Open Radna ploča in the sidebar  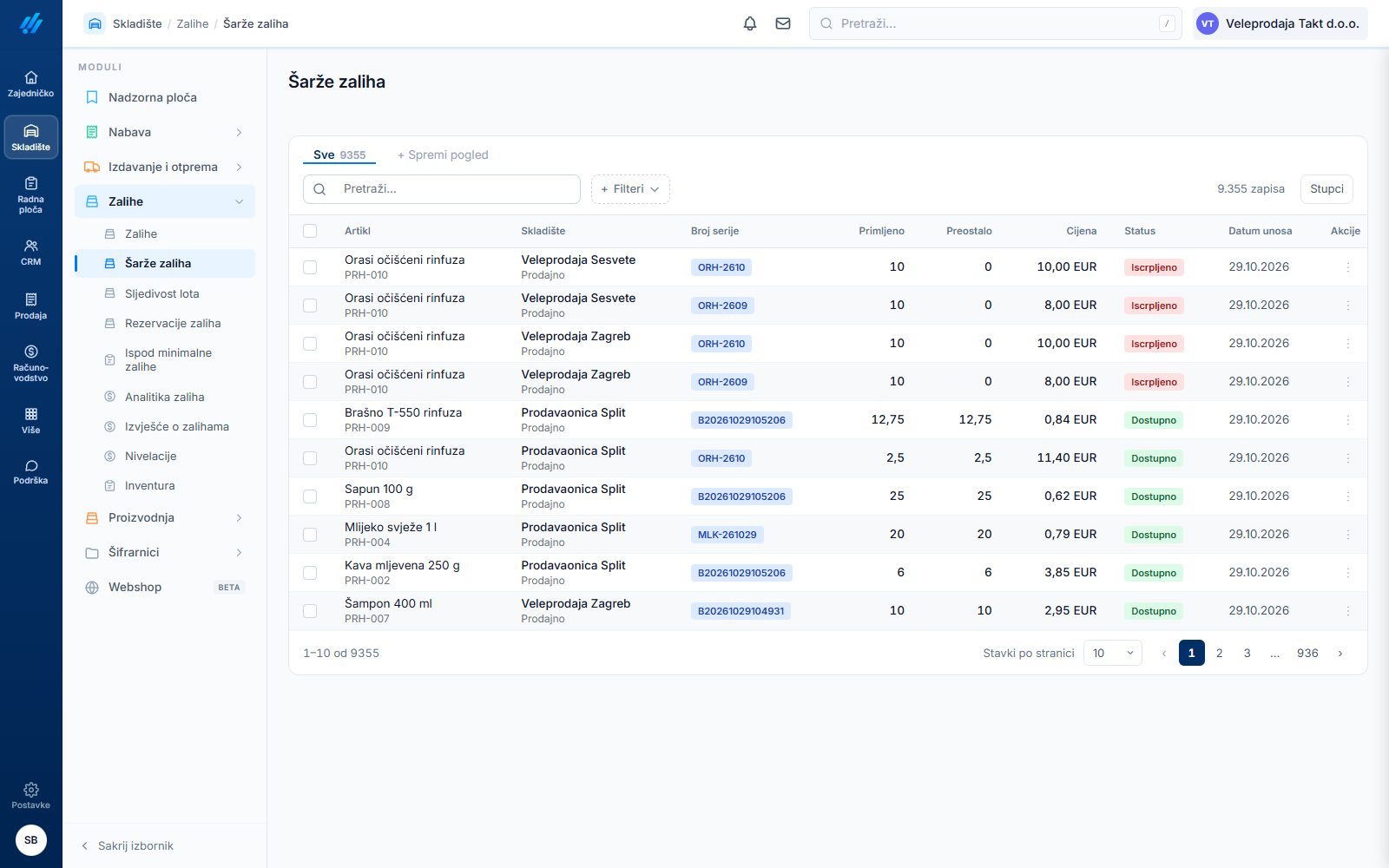31,194
